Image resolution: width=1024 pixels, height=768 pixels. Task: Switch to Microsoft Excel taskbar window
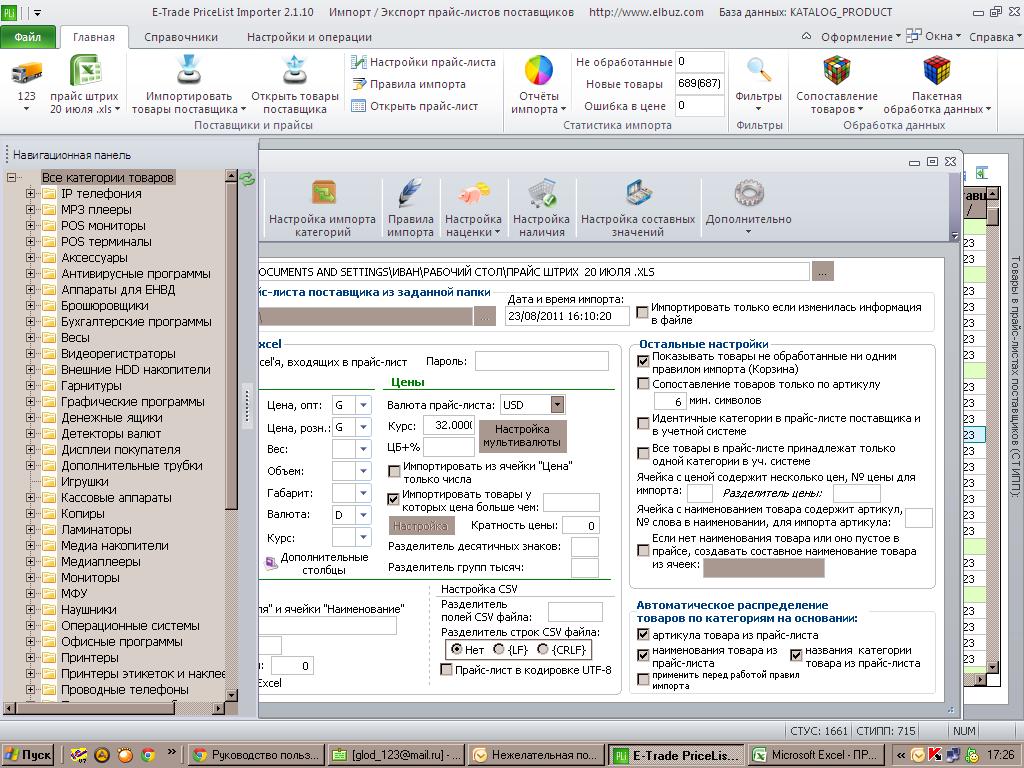818,755
